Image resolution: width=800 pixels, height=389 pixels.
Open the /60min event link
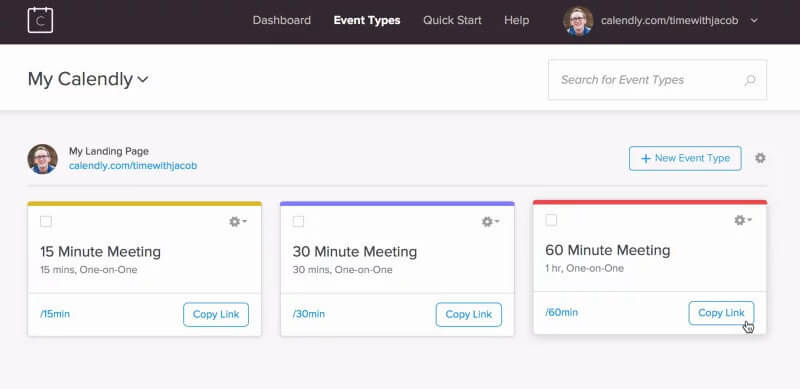tap(562, 312)
